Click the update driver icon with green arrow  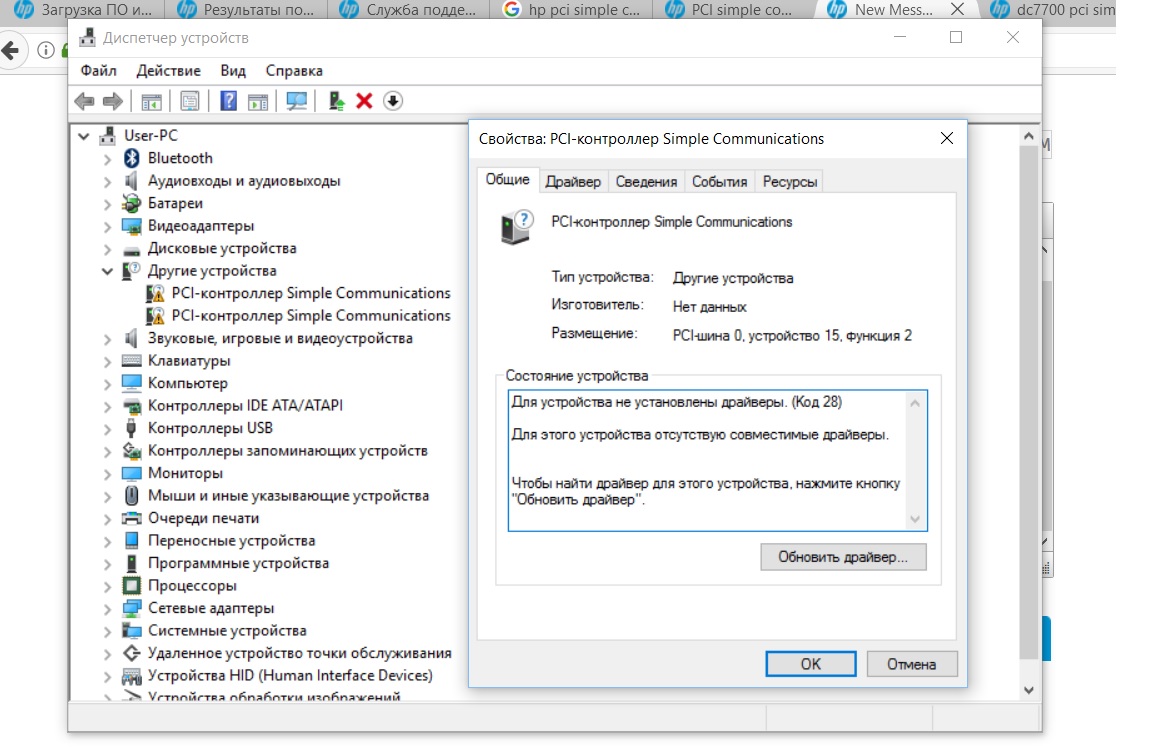pos(336,101)
